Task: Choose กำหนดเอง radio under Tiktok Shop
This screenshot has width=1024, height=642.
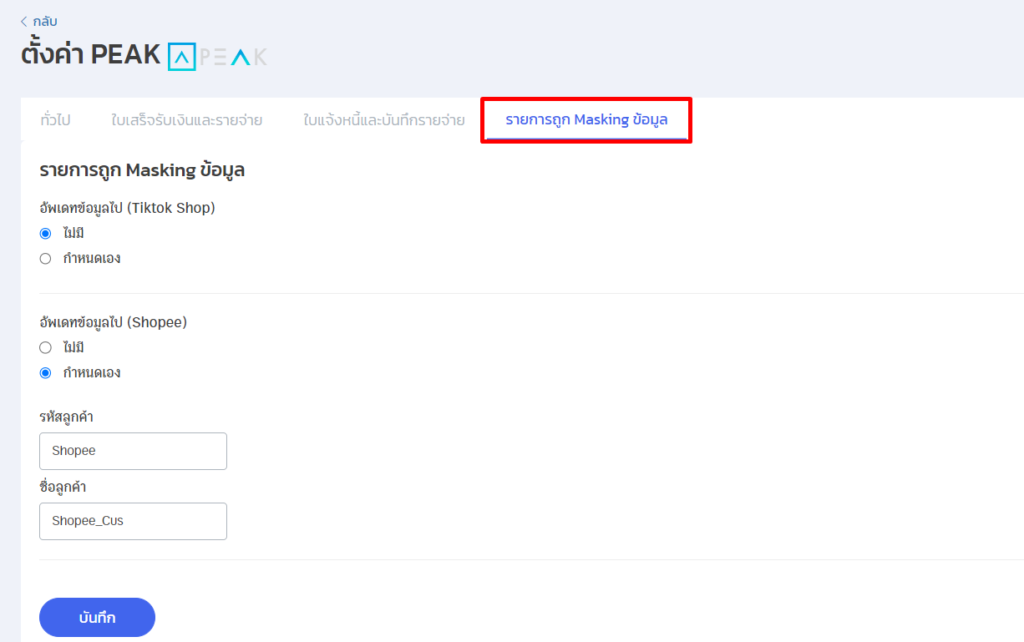Action: click(x=45, y=258)
